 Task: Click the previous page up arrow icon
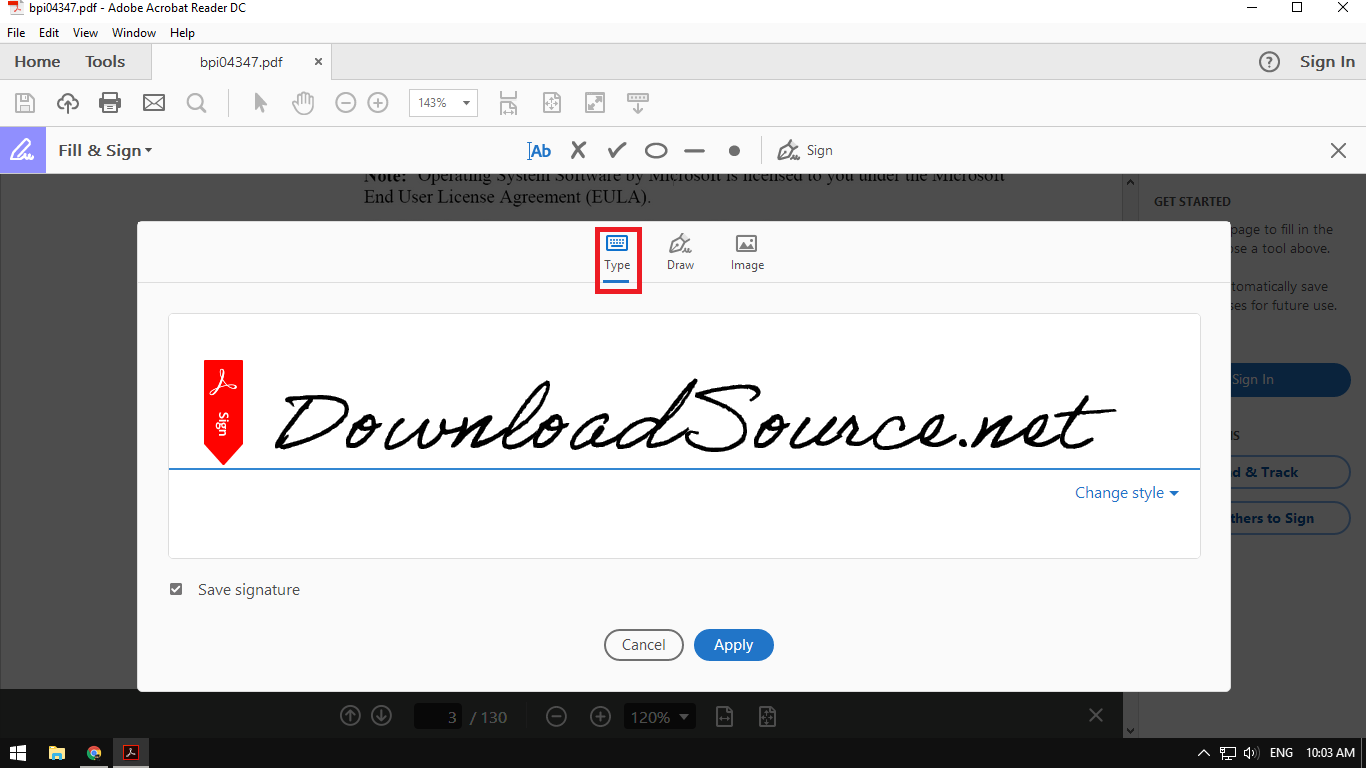tap(350, 716)
